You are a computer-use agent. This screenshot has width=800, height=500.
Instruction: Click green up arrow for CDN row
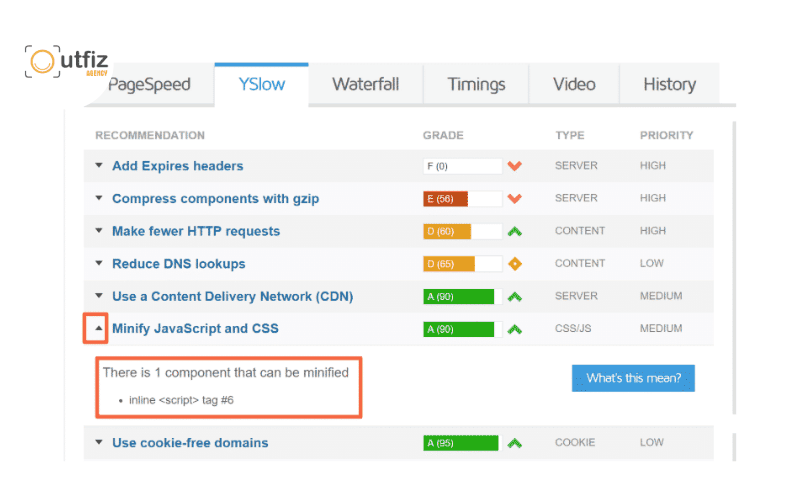pyautogui.click(x=515, y=297)
